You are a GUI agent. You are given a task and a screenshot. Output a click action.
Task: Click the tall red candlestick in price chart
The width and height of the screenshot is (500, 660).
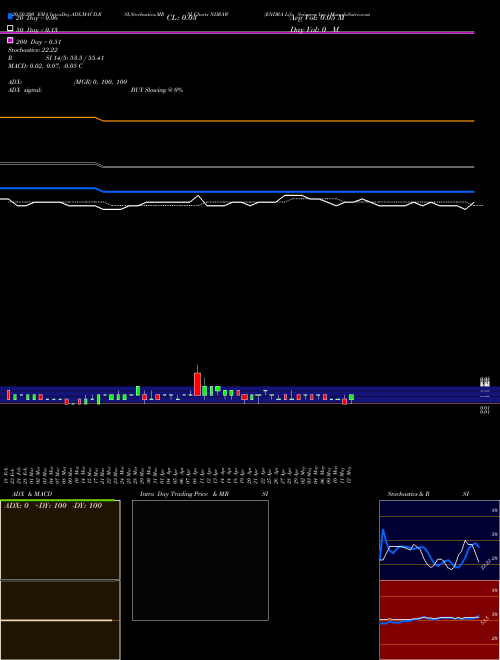(197, 384)
